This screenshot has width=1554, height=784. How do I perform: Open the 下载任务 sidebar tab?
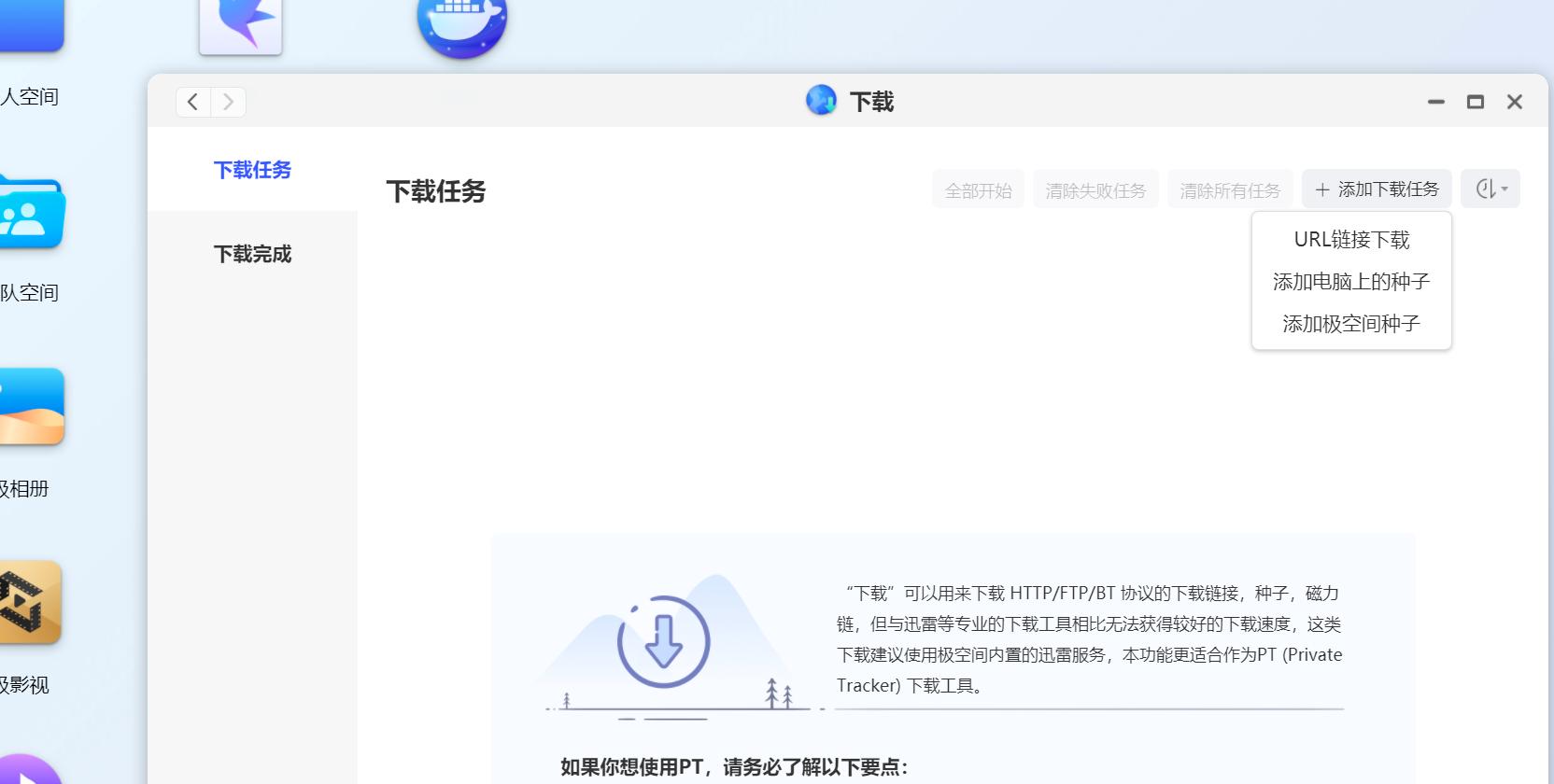pyautogui.click(x=252, y=170)
